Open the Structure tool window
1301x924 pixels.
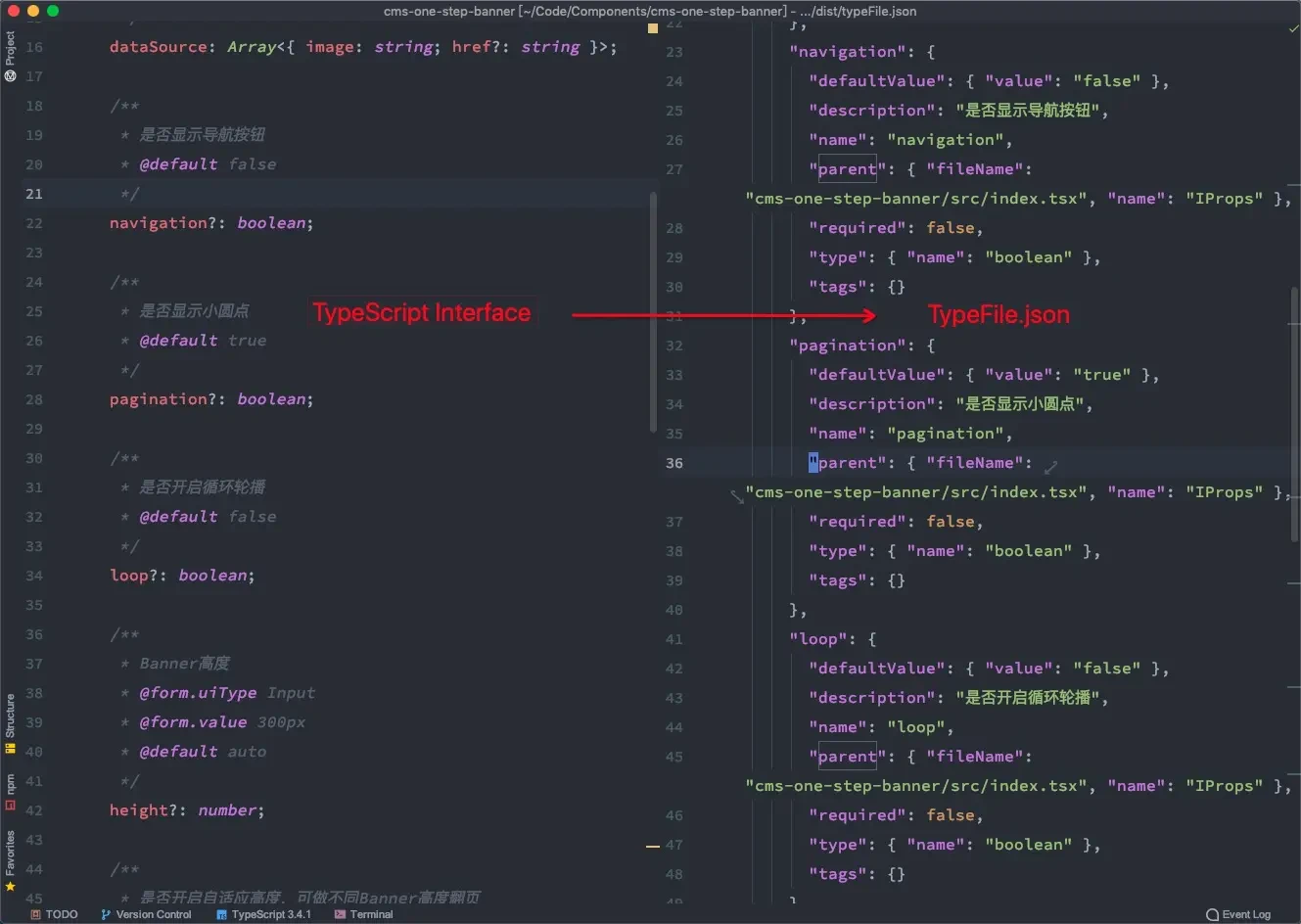[x=10, y=723]
